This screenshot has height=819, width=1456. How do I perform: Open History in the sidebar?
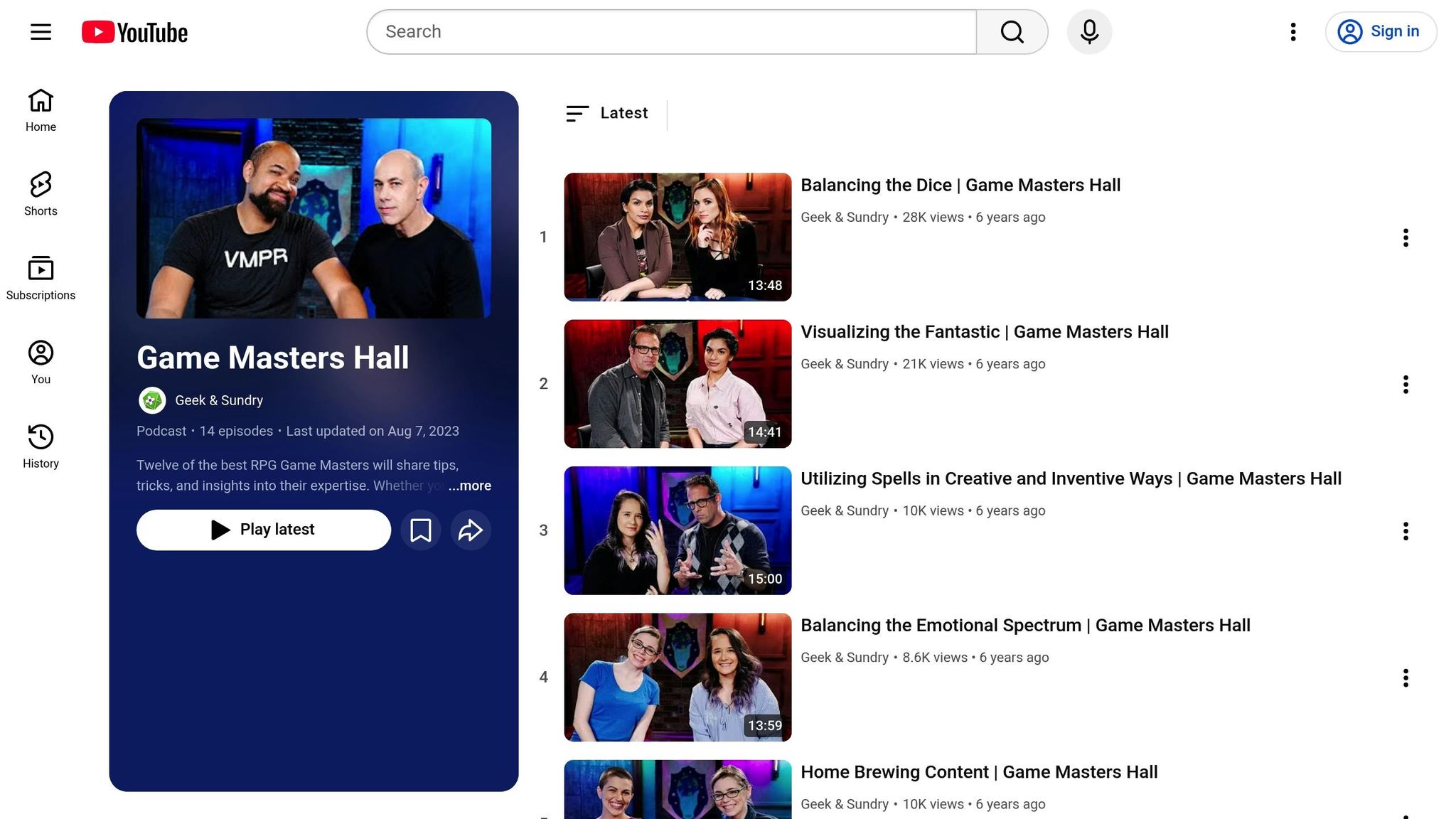coord(41,446)
